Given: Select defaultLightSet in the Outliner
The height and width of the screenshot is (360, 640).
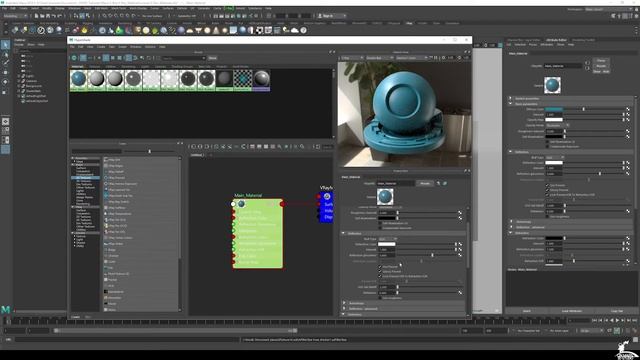Looking at the screenshot, I should 37,96.
